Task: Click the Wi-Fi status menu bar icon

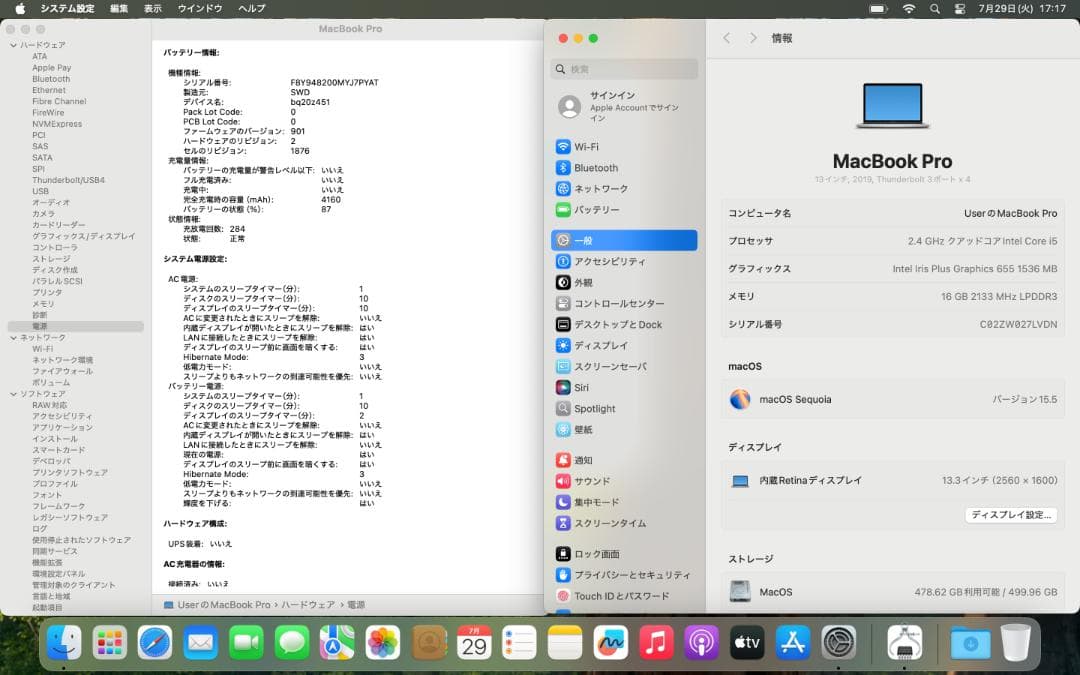Action: [x=909, y=9]
